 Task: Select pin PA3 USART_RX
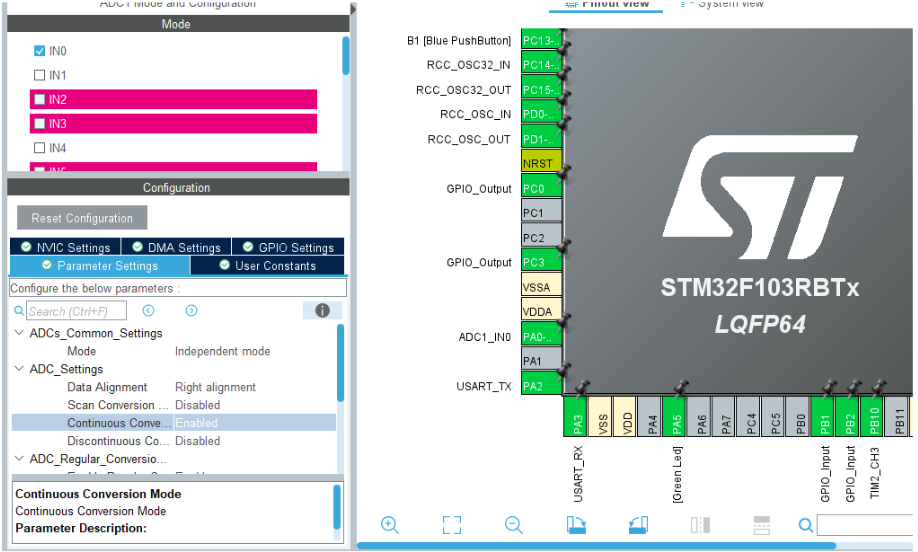click(575, 417)
